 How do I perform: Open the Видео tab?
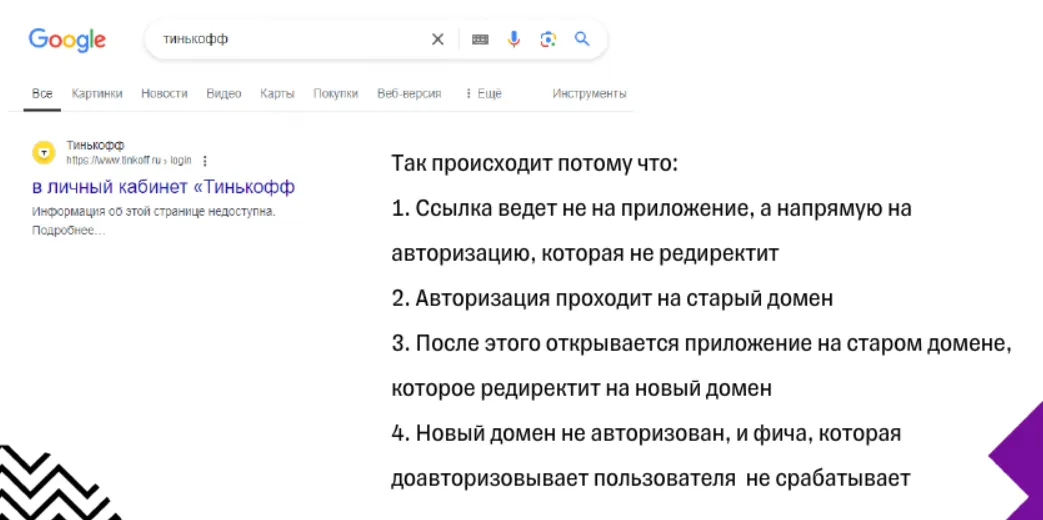(224, 94)
